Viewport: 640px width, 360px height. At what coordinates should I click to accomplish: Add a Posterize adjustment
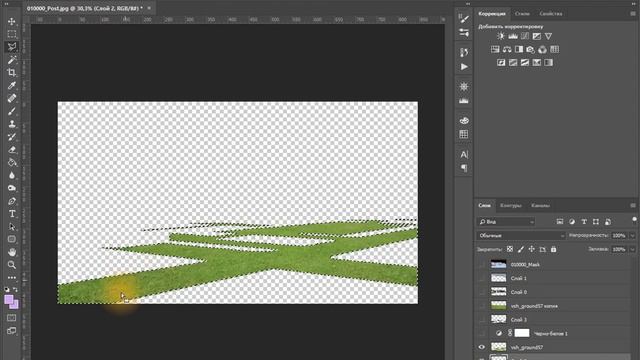pos(513,62)
